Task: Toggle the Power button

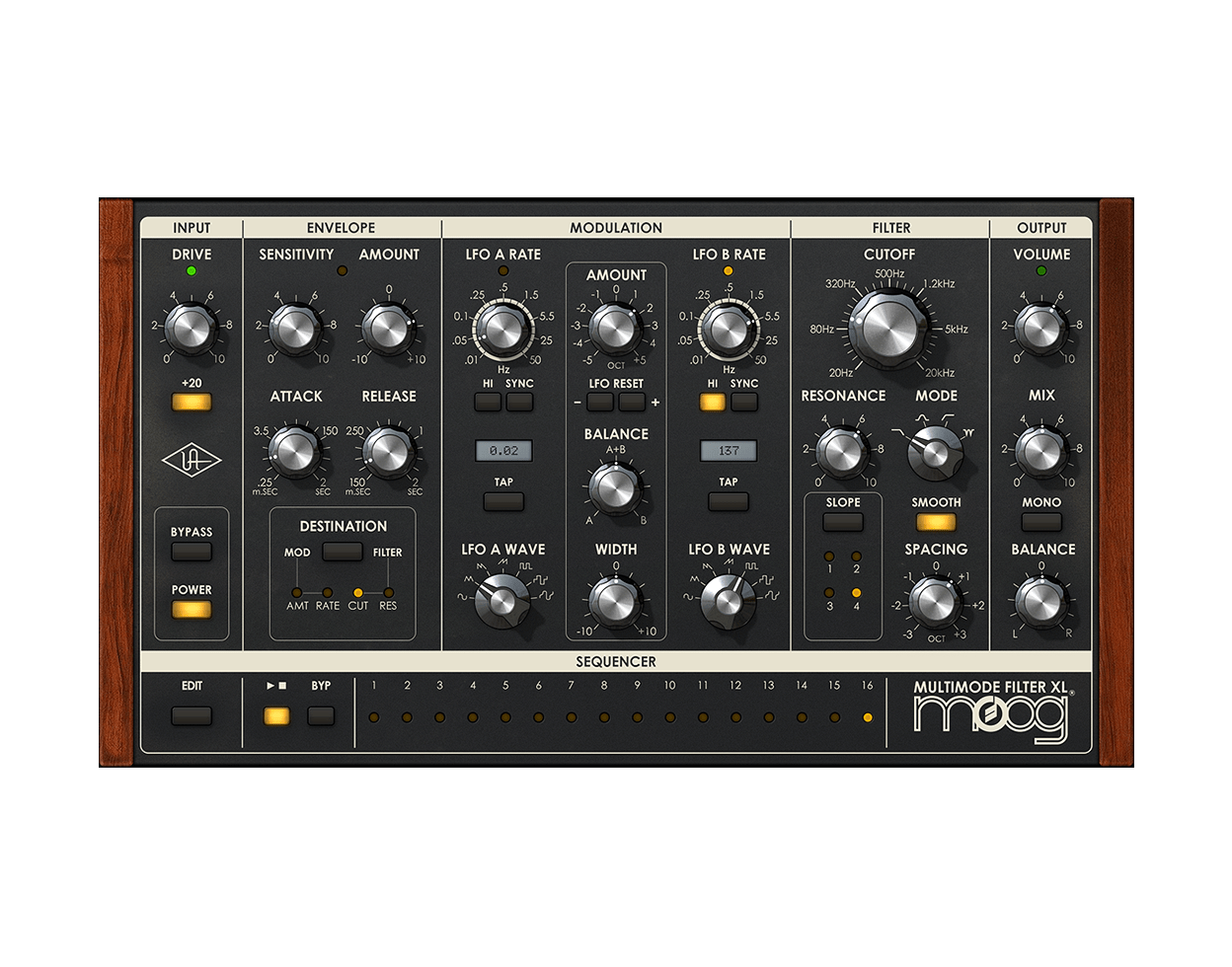Action: (192, 609)
